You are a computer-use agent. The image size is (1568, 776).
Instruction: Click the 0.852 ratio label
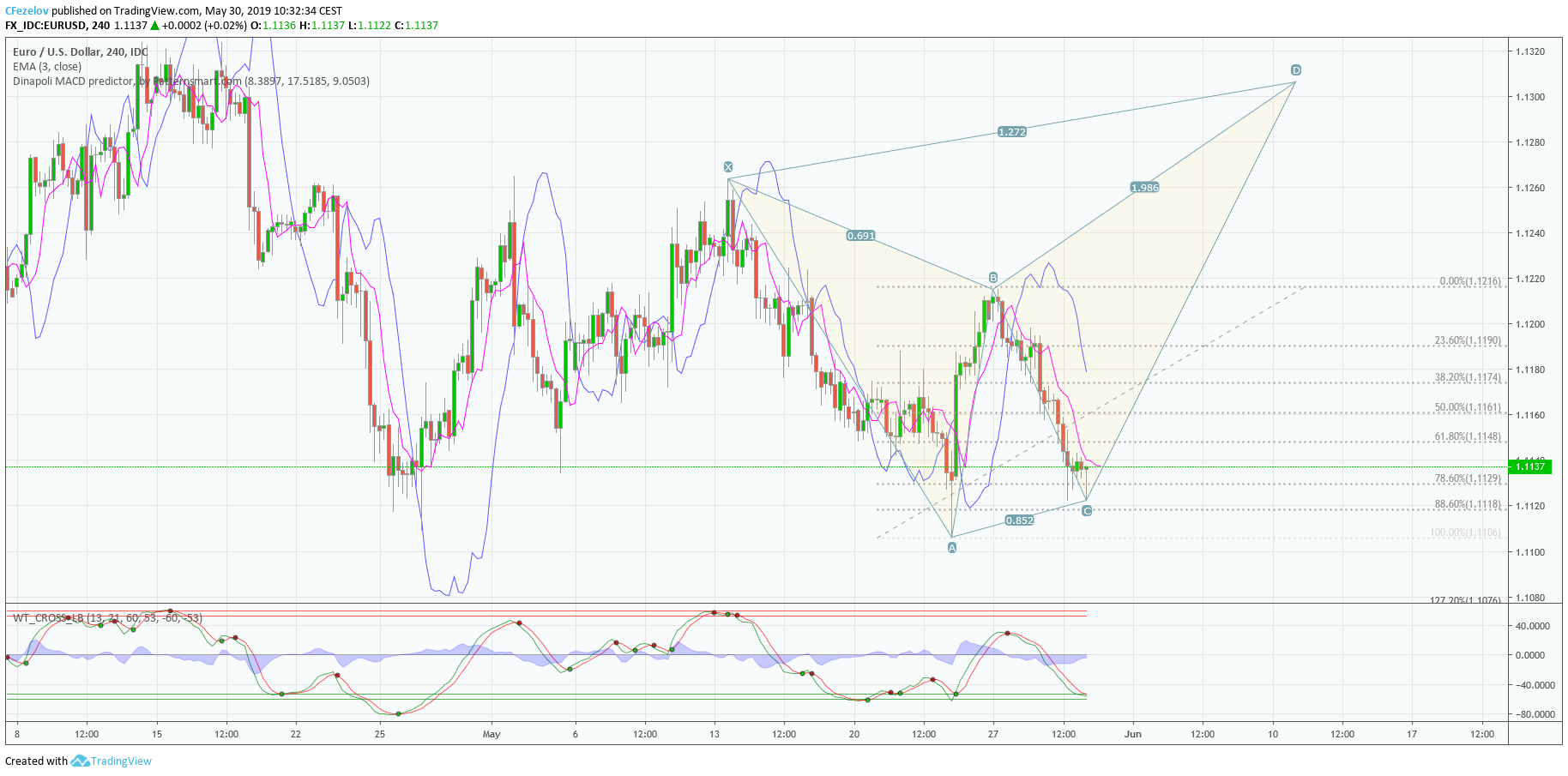pos(1019,520)
